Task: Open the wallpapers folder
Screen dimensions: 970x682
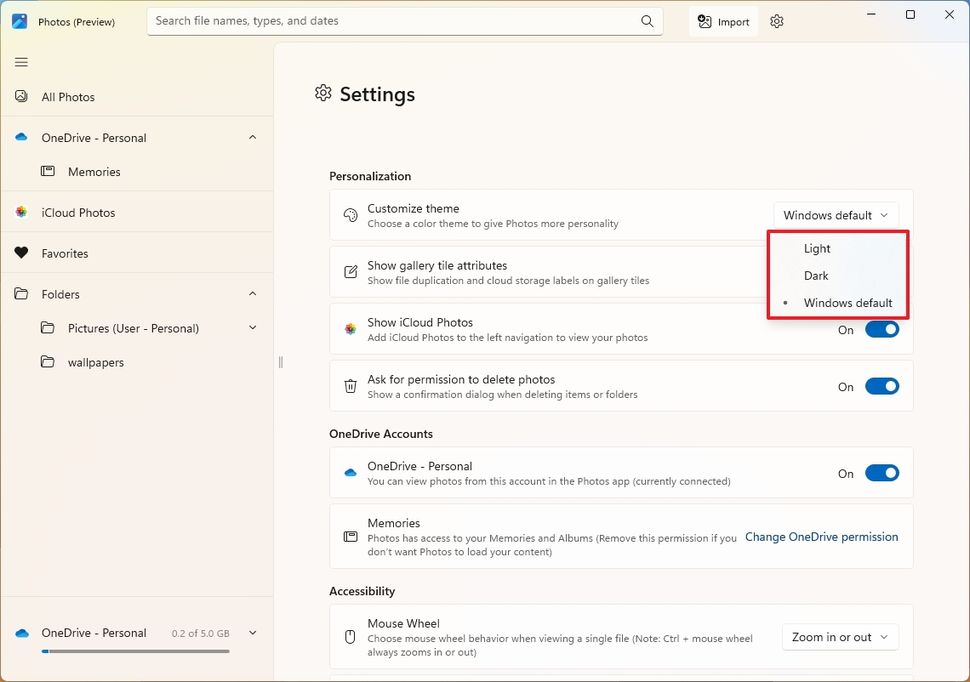Action: (96, 362)
